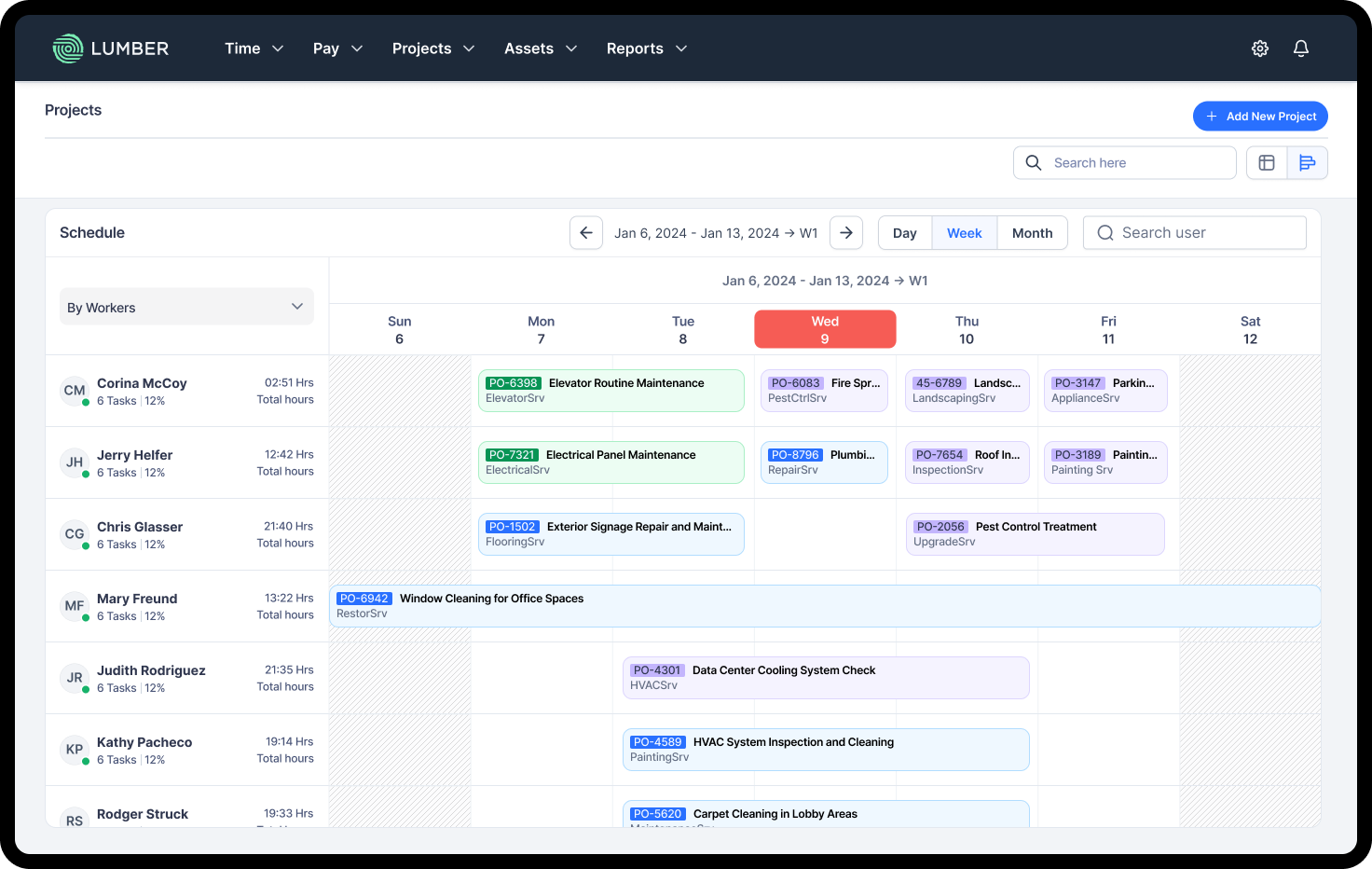Screen dimensions: 1372x869
Task: Click the magnifier icon in Search user
Action: (1105, 233)
